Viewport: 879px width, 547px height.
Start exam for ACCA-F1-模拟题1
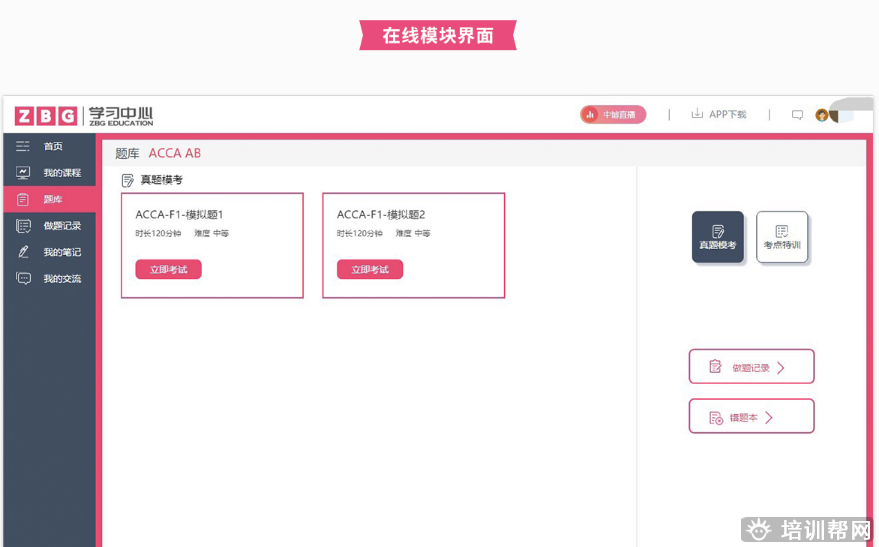[168, 269]
